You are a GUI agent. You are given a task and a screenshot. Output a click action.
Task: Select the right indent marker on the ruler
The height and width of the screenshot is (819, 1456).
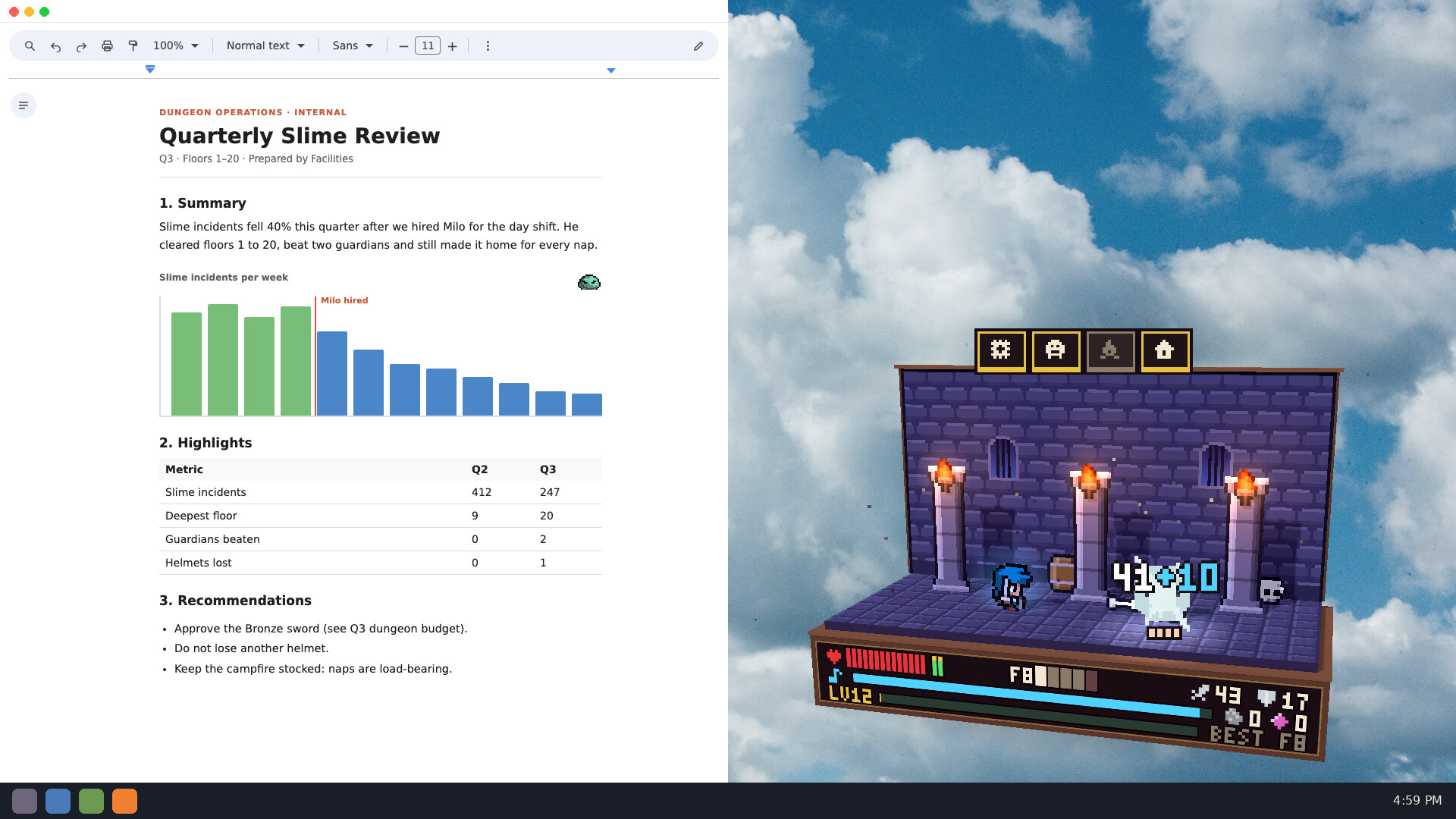(611, 71)
